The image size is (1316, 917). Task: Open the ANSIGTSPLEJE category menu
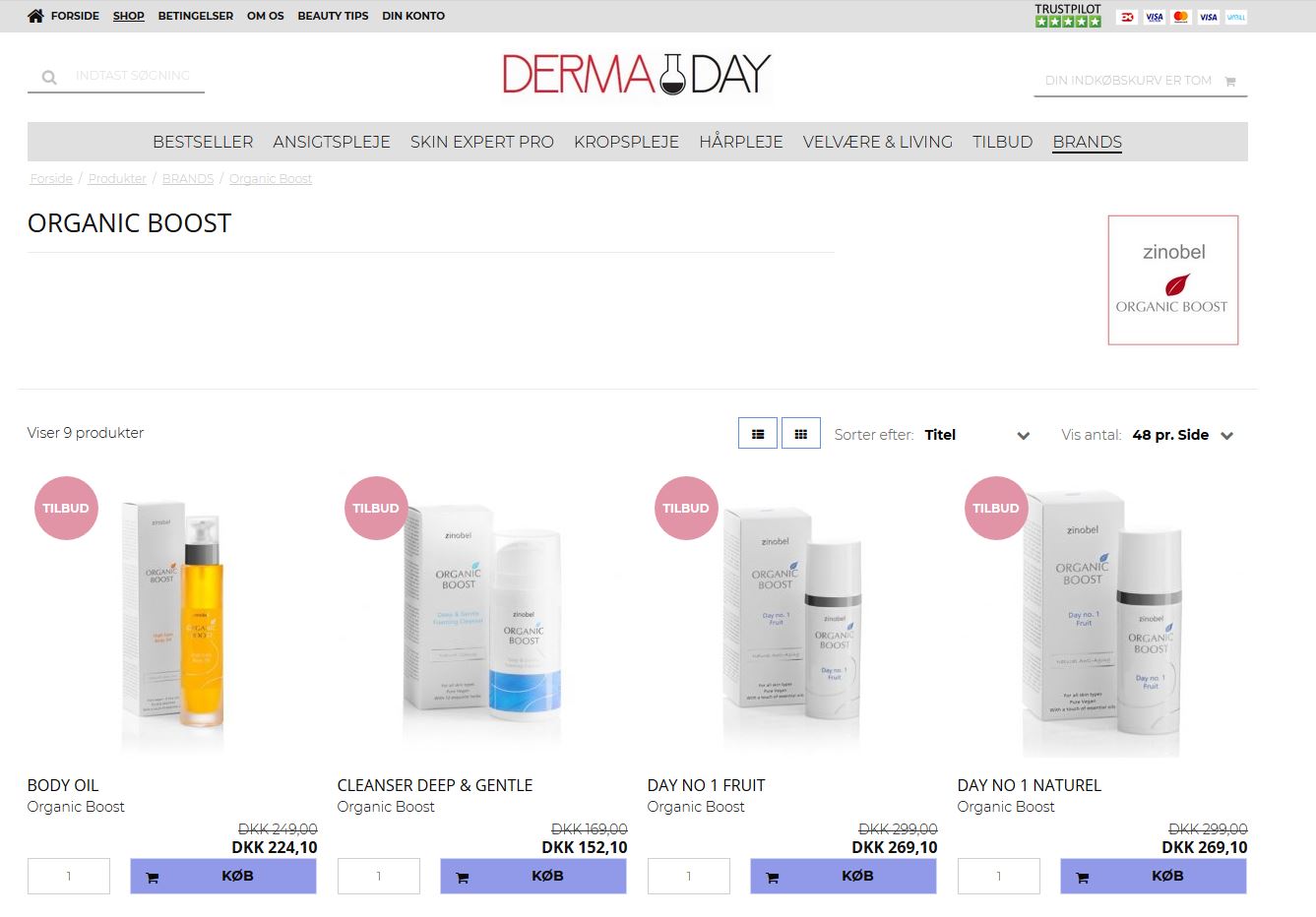coord(332,142)
